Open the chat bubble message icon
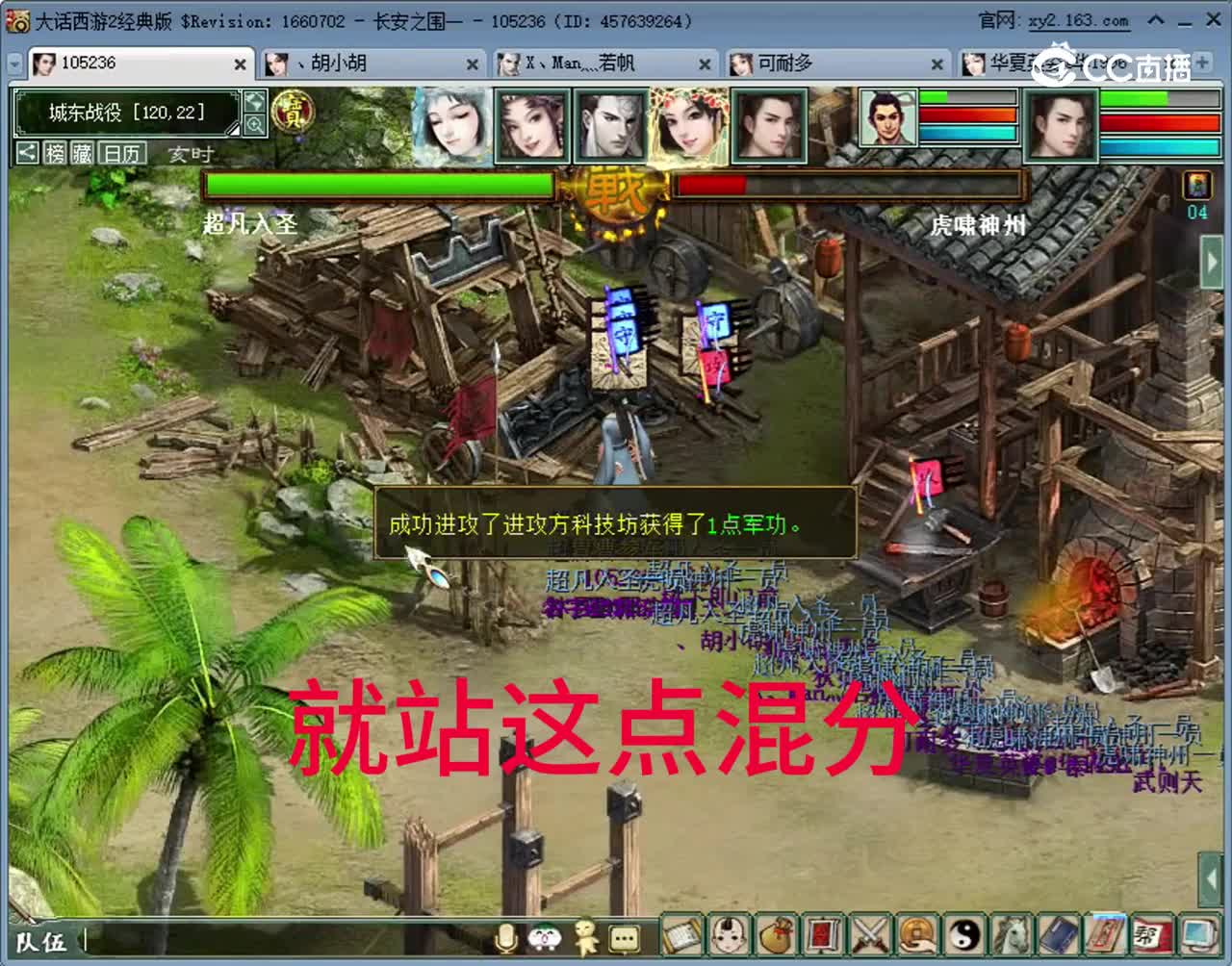Image resolution: width=1232 pixels, height=966 pixels. click(x=625, y=938)
